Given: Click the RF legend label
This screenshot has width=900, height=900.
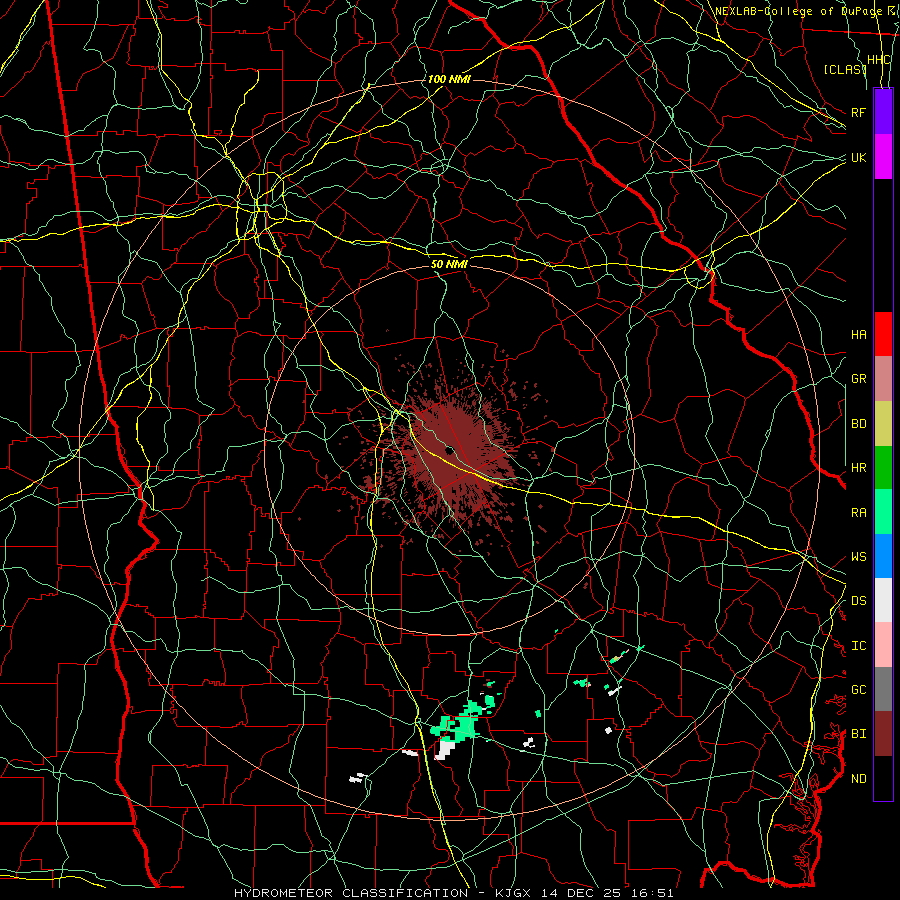Looking at the screenshot, I should coord(858,112).
